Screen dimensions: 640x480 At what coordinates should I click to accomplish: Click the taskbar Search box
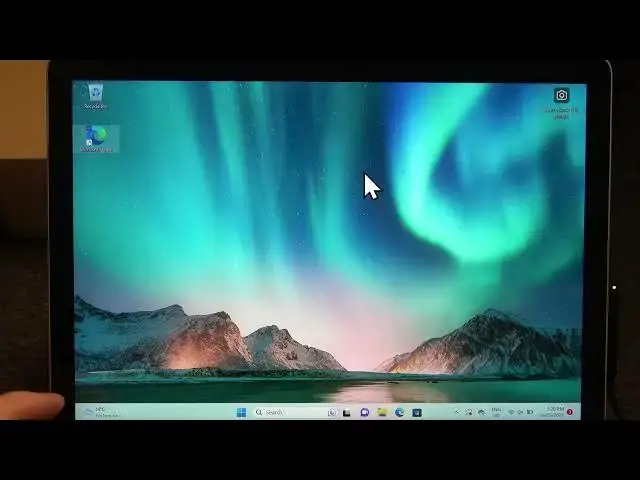tap(296, 412)
